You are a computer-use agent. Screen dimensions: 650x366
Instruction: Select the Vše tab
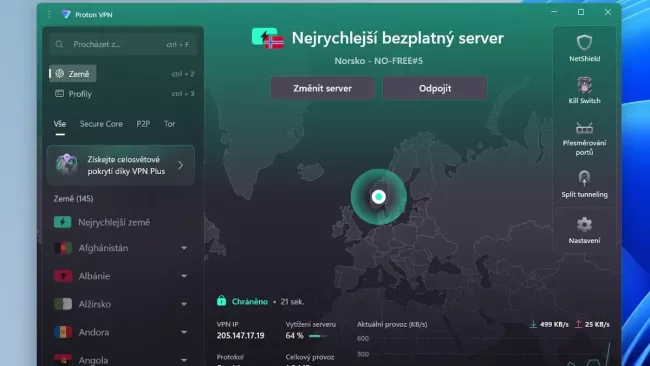click(x=60, y=124)
